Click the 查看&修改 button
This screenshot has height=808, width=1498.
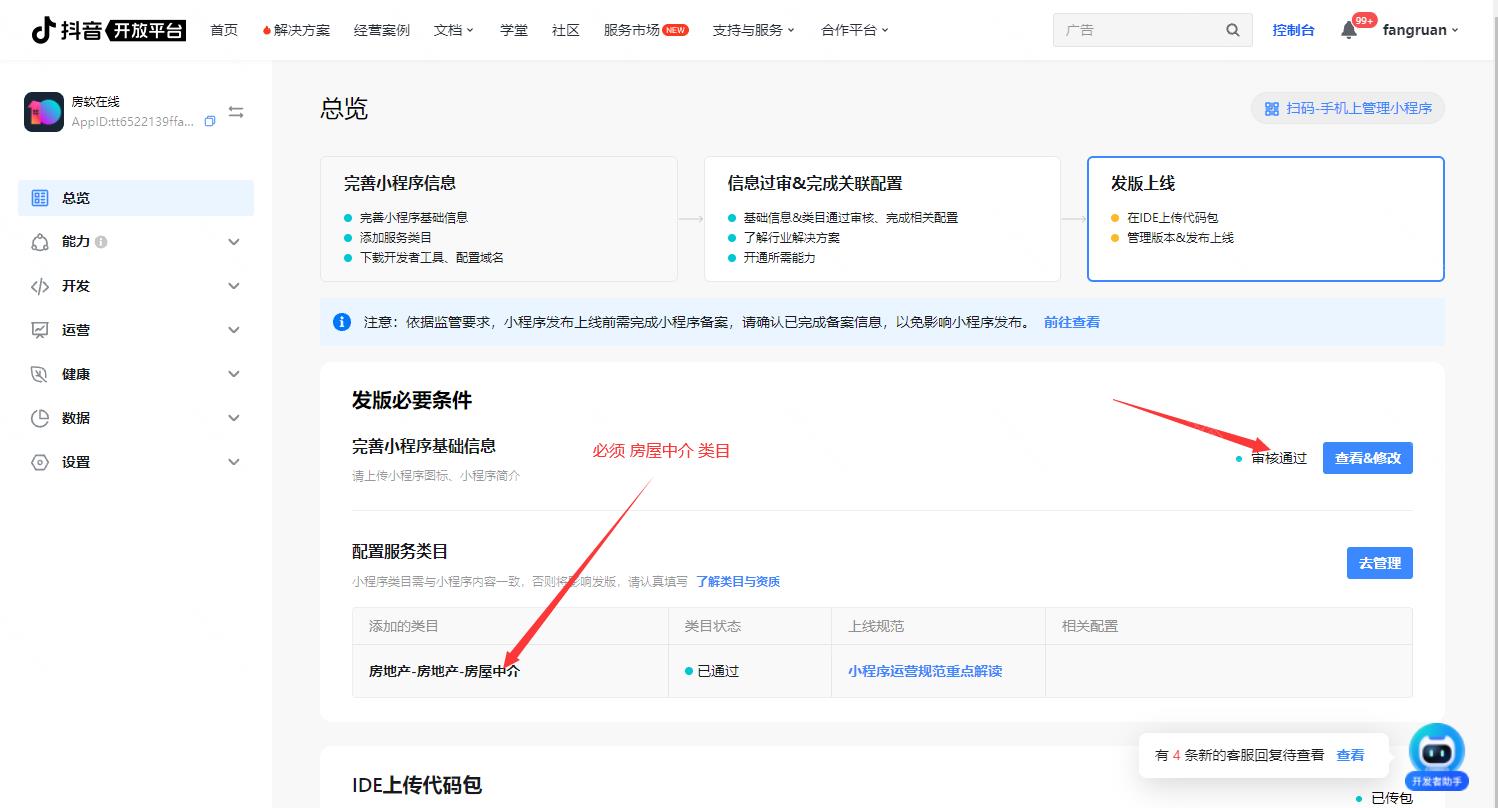coord(1368,458)
